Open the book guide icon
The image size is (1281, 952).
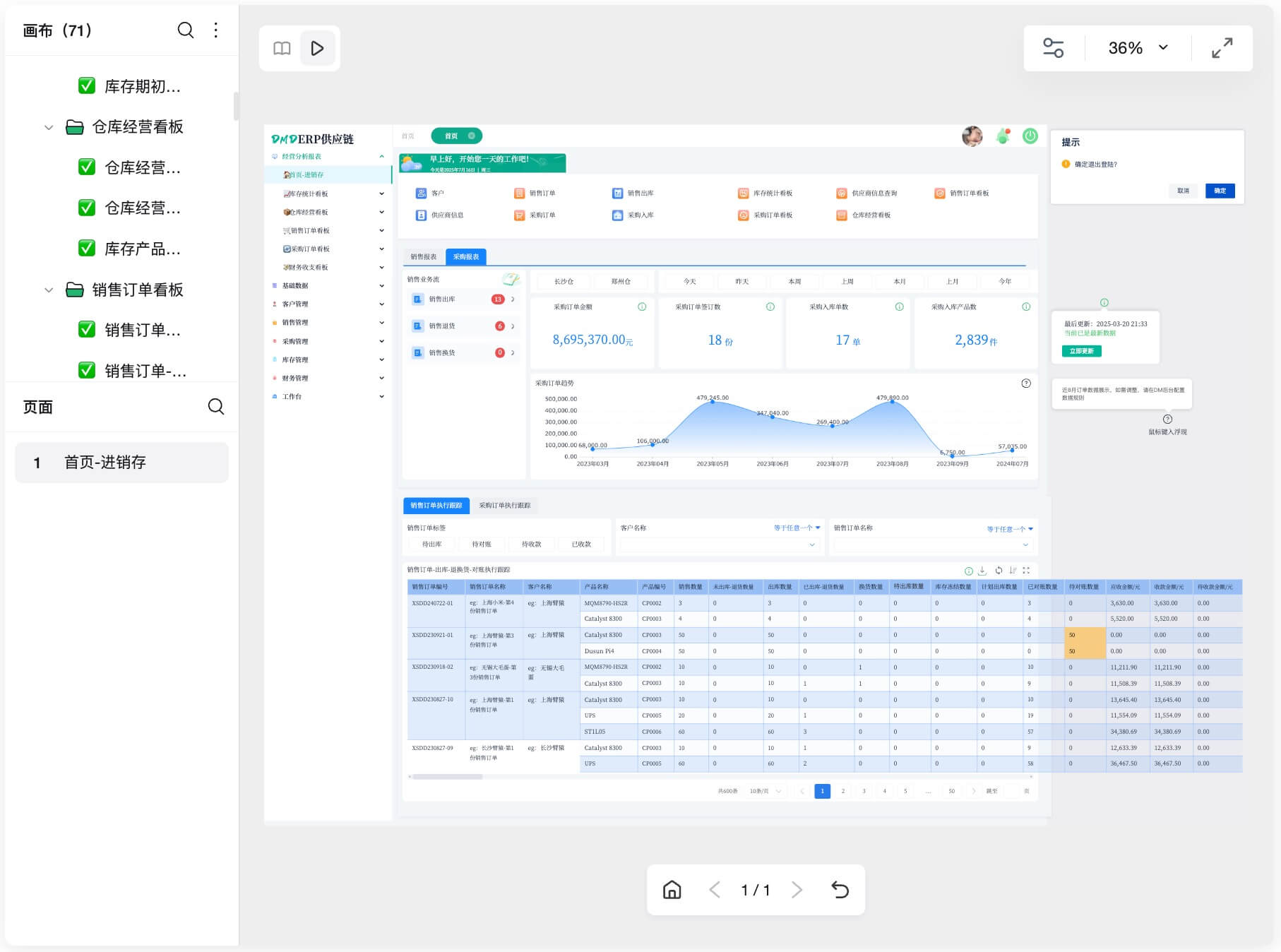click(282, 48)
